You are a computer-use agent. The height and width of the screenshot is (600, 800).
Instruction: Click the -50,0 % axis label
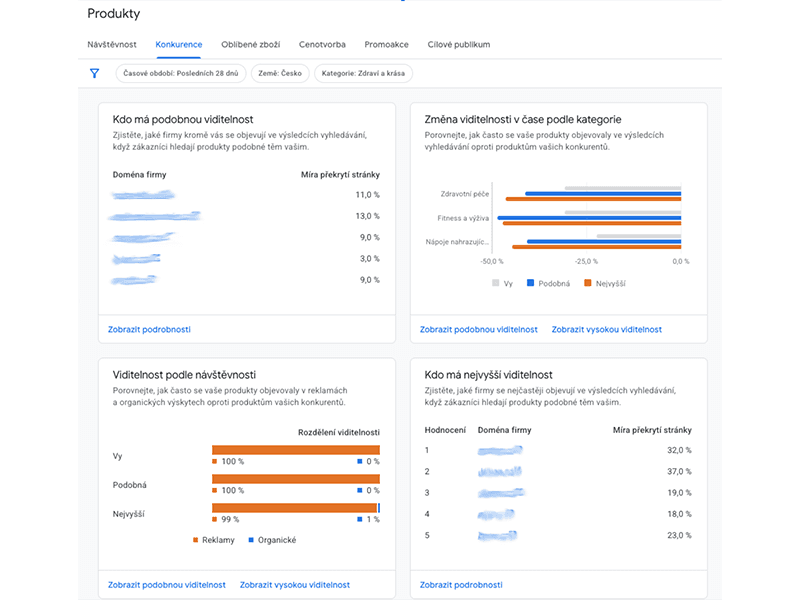click(491, 261)
